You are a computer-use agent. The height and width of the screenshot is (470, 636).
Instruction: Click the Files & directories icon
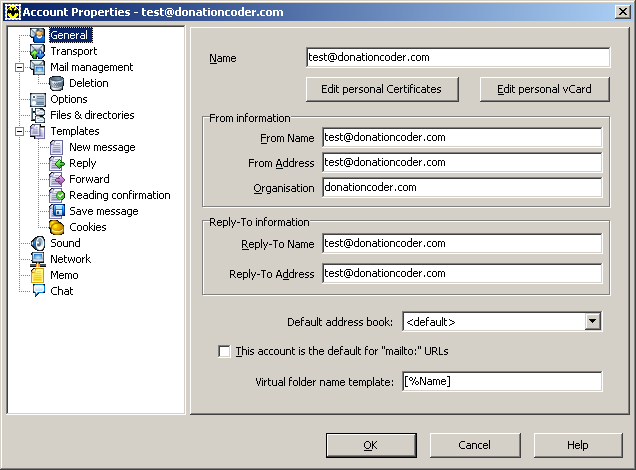[x=37, y=115]
